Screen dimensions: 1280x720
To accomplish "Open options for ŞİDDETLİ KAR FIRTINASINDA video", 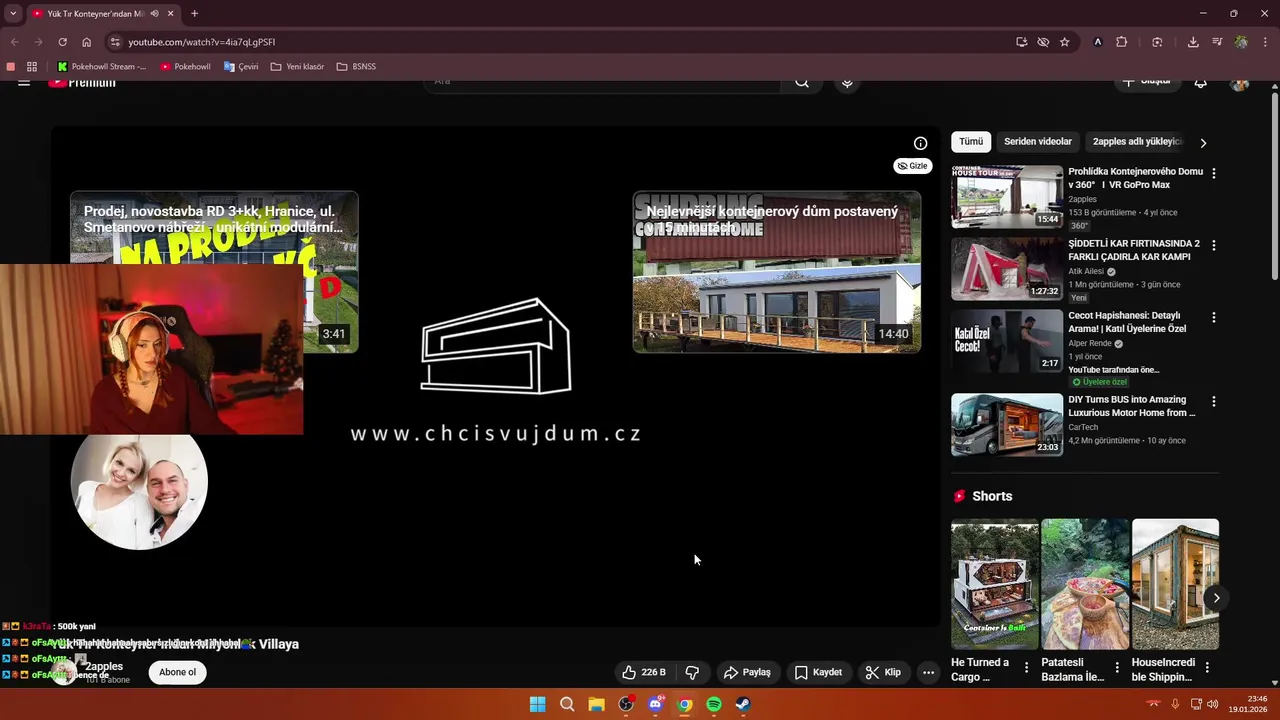I will coord(1214,245).
